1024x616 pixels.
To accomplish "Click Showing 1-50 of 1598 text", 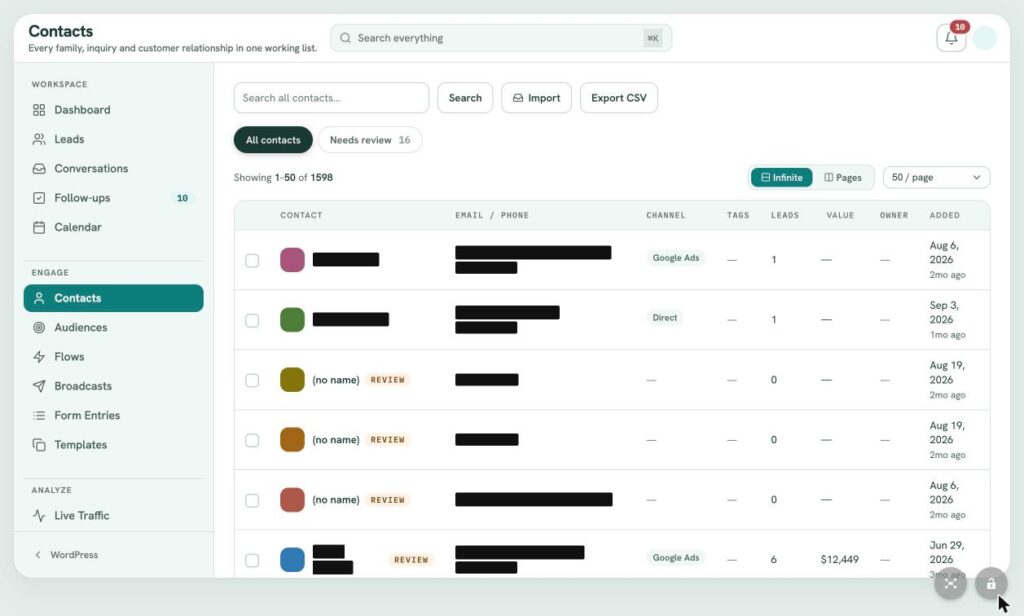I will [283, 178].
